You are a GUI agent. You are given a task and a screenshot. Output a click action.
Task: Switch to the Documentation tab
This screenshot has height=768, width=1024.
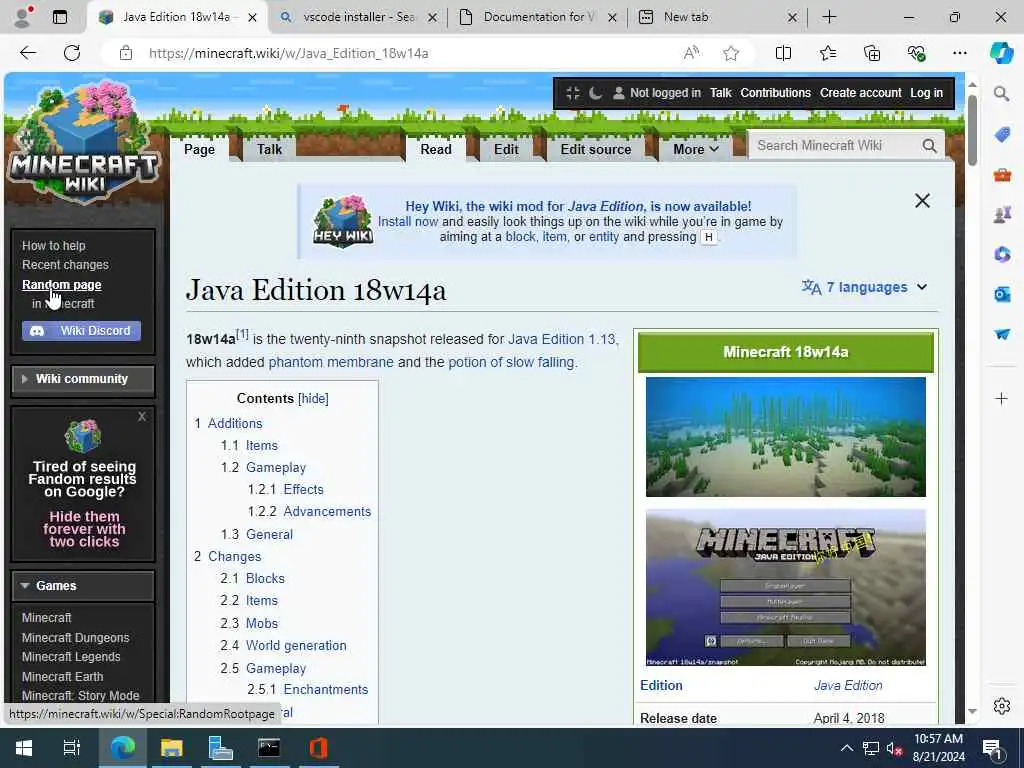tap(537, 18)
